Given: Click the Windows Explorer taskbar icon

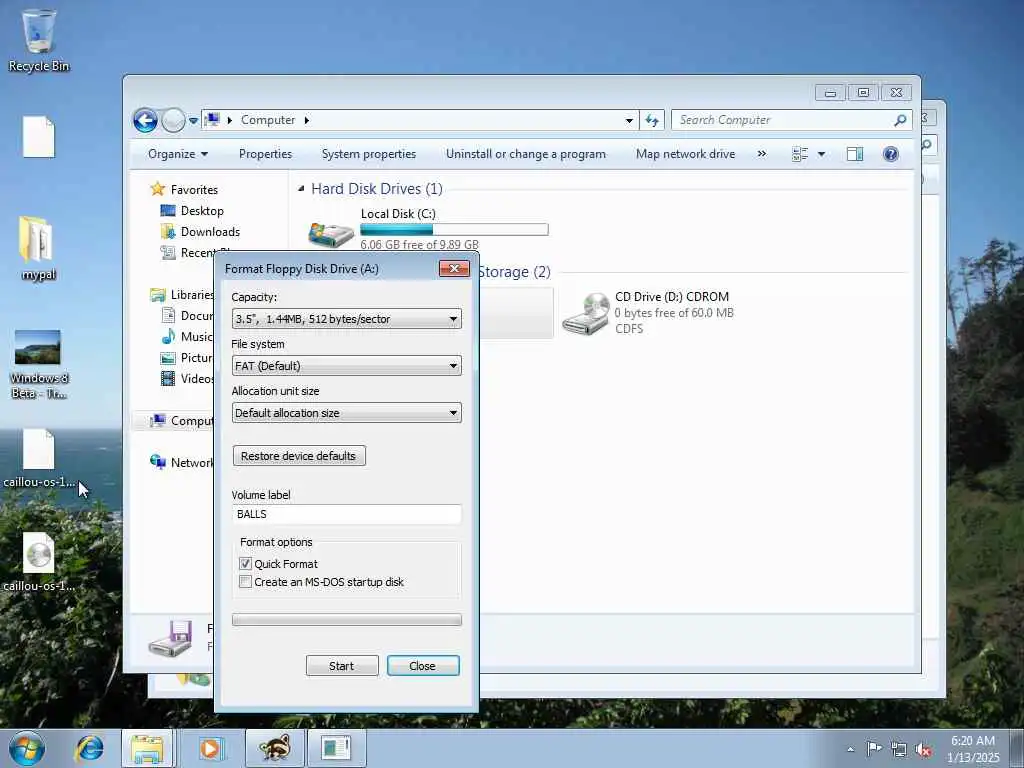Looking at the screenshot, I should [x=147, y=748].
